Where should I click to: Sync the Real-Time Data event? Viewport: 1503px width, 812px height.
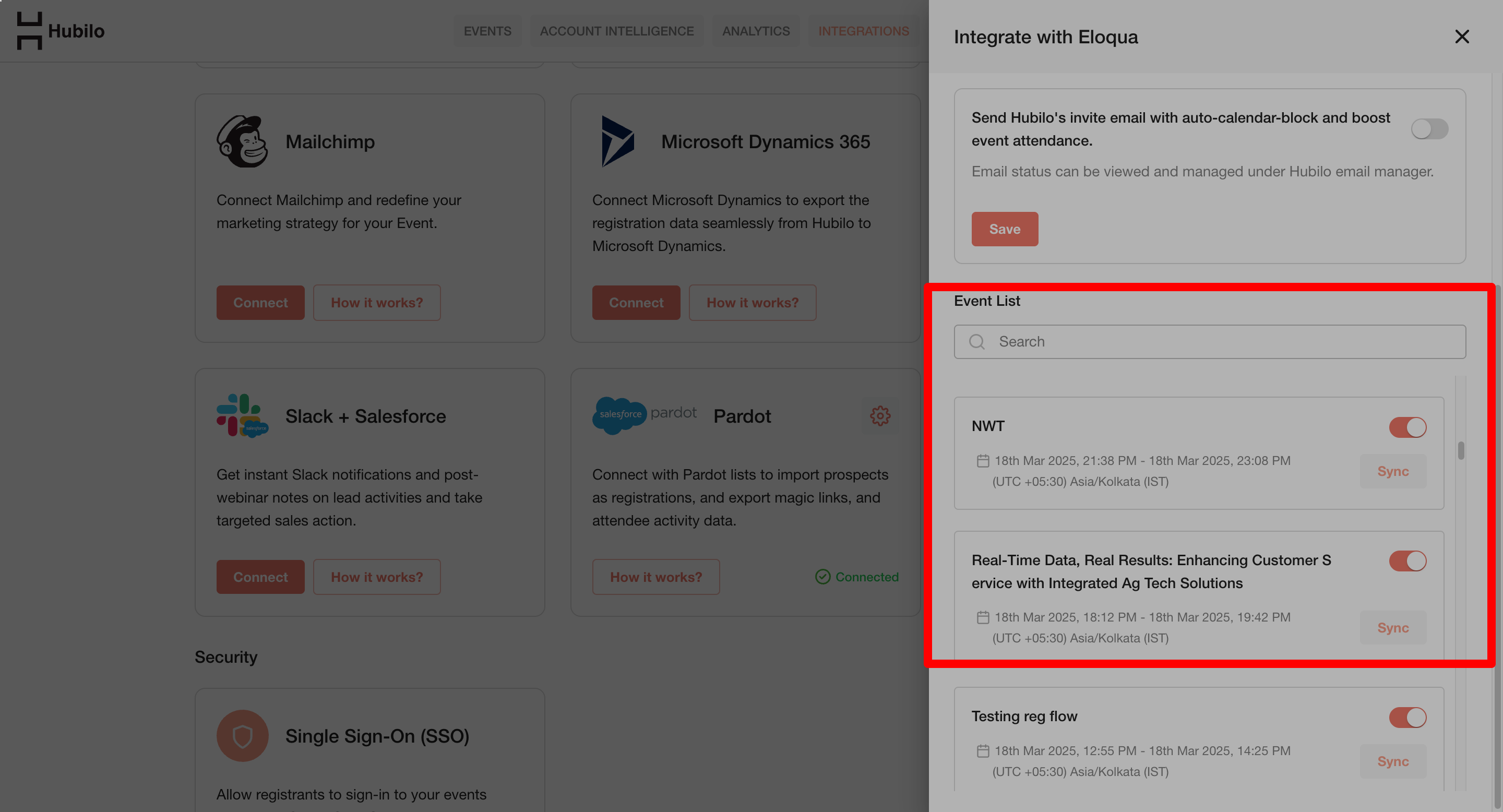[x=1393, y=628]
